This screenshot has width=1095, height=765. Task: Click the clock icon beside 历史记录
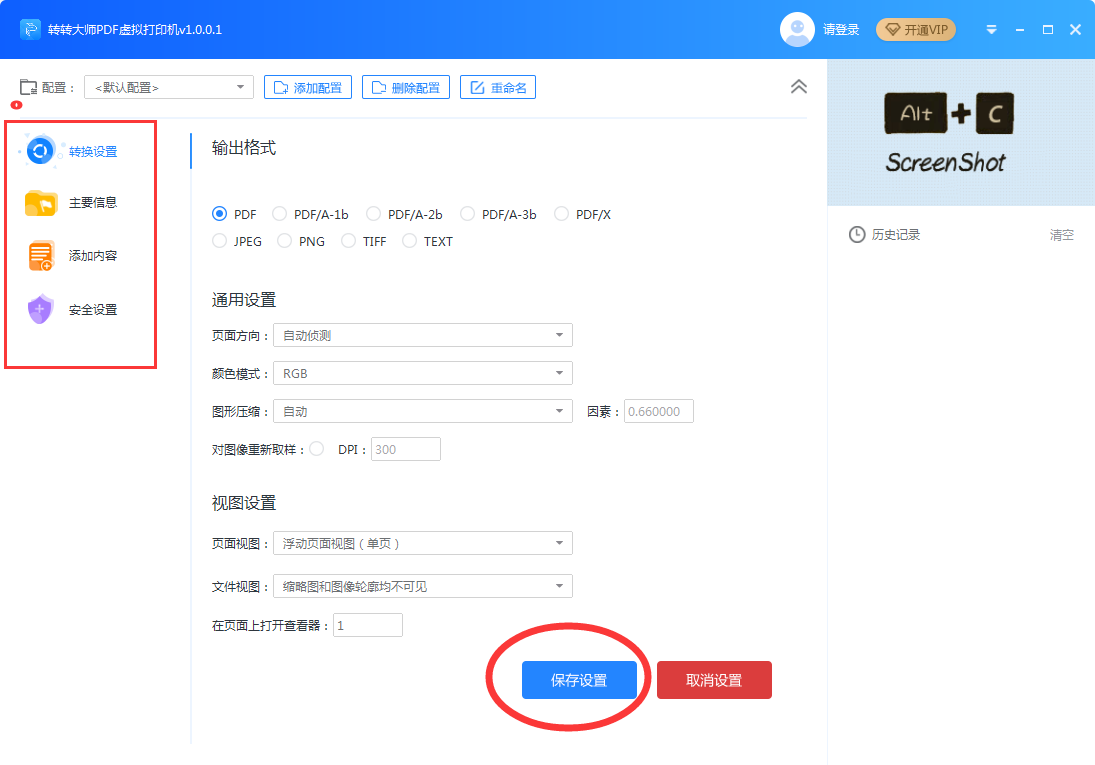[x=858, y=234]
